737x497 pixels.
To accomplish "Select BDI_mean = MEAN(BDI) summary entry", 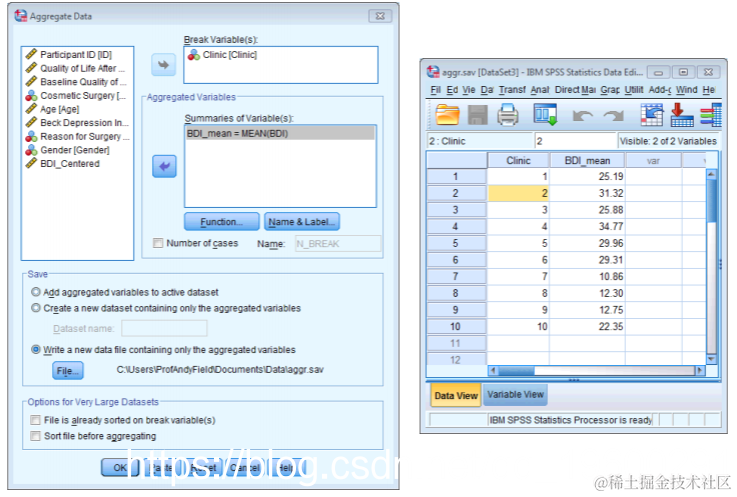I will (281, 134).
